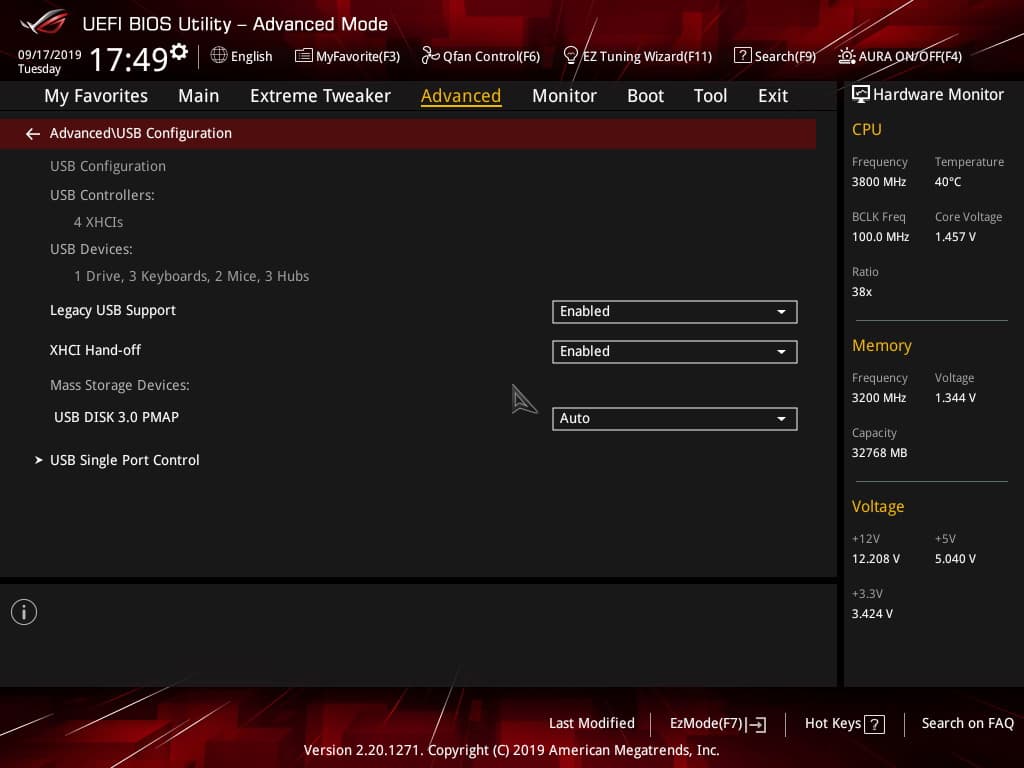This screenshot has width=1024, height=768.
Task: Click the ROG logo icon
Action: pos(44,23)
